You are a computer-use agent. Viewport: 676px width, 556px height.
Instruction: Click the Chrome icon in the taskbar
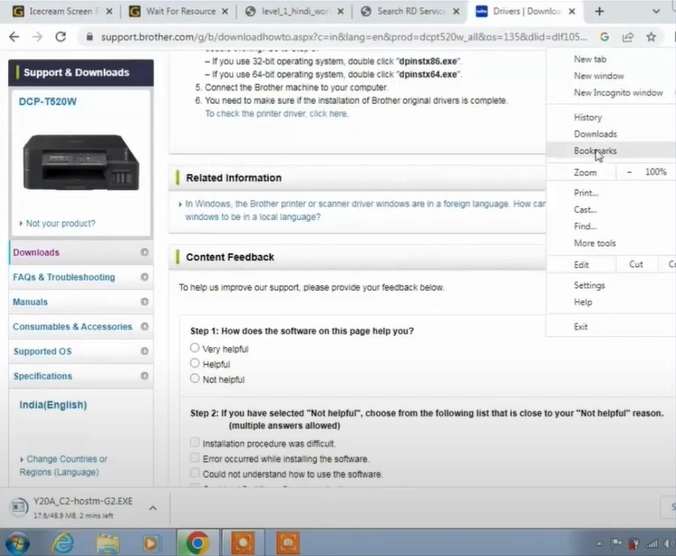(197, 543)
